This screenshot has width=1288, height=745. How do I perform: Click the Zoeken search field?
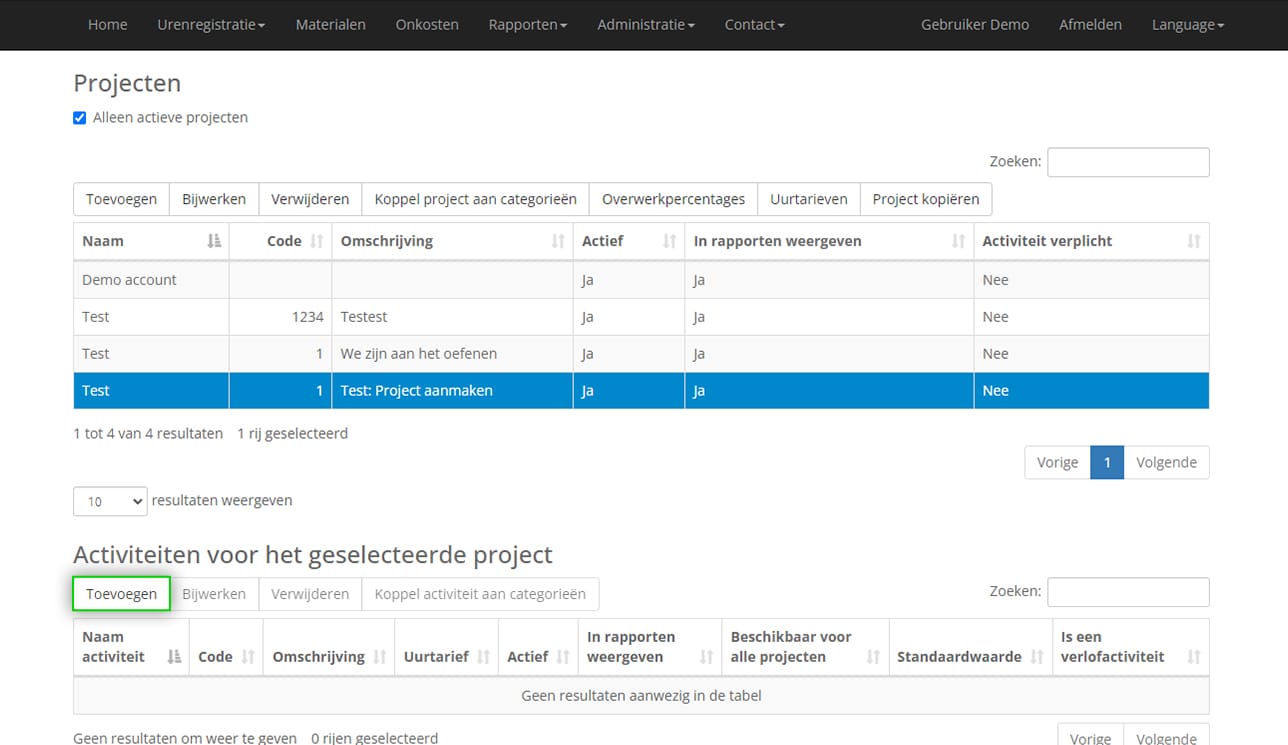[x=1128, y=161]
